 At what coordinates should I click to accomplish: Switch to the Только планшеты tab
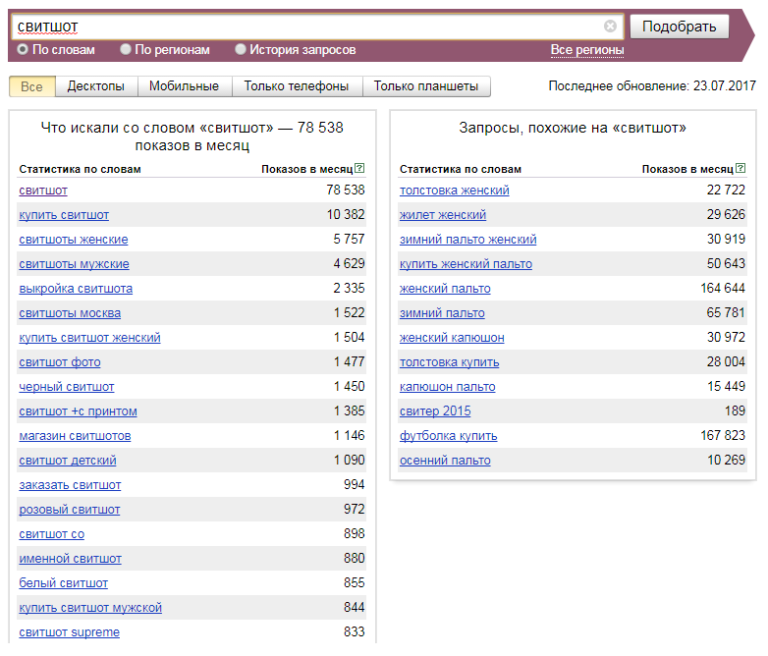(x=426, y=86)
